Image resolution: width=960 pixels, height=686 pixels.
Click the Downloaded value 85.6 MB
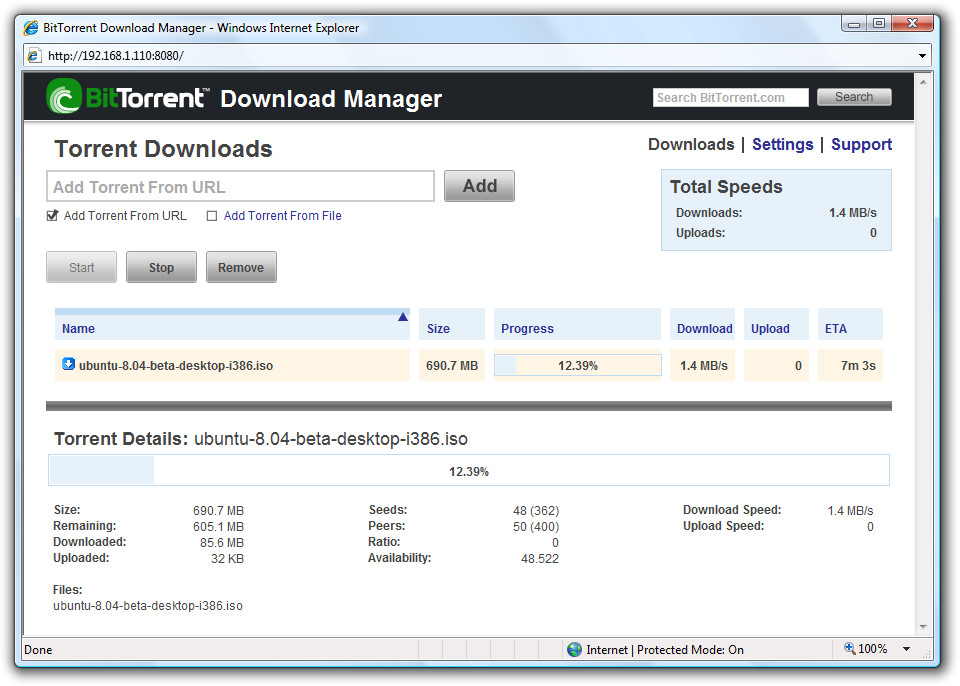tap(222, 542)
